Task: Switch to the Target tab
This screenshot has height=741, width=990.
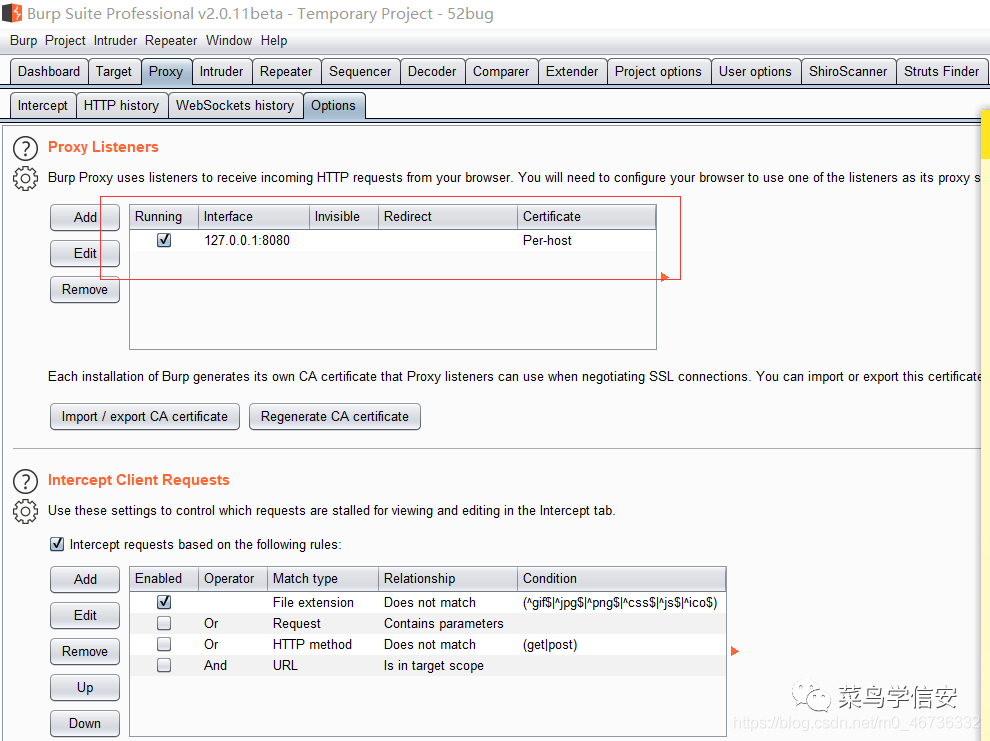Action: 114,71
